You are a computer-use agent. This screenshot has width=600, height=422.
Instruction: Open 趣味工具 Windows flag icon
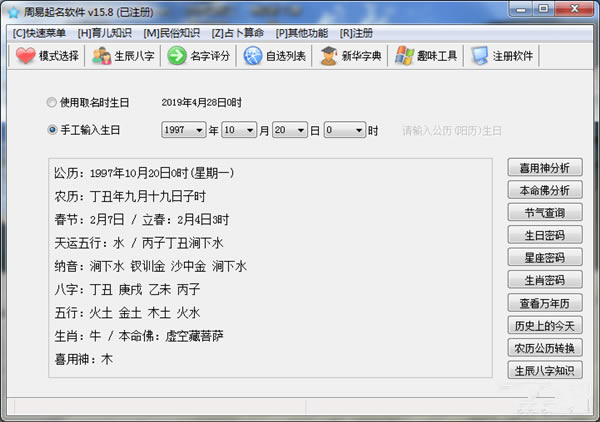click(404, 56)
